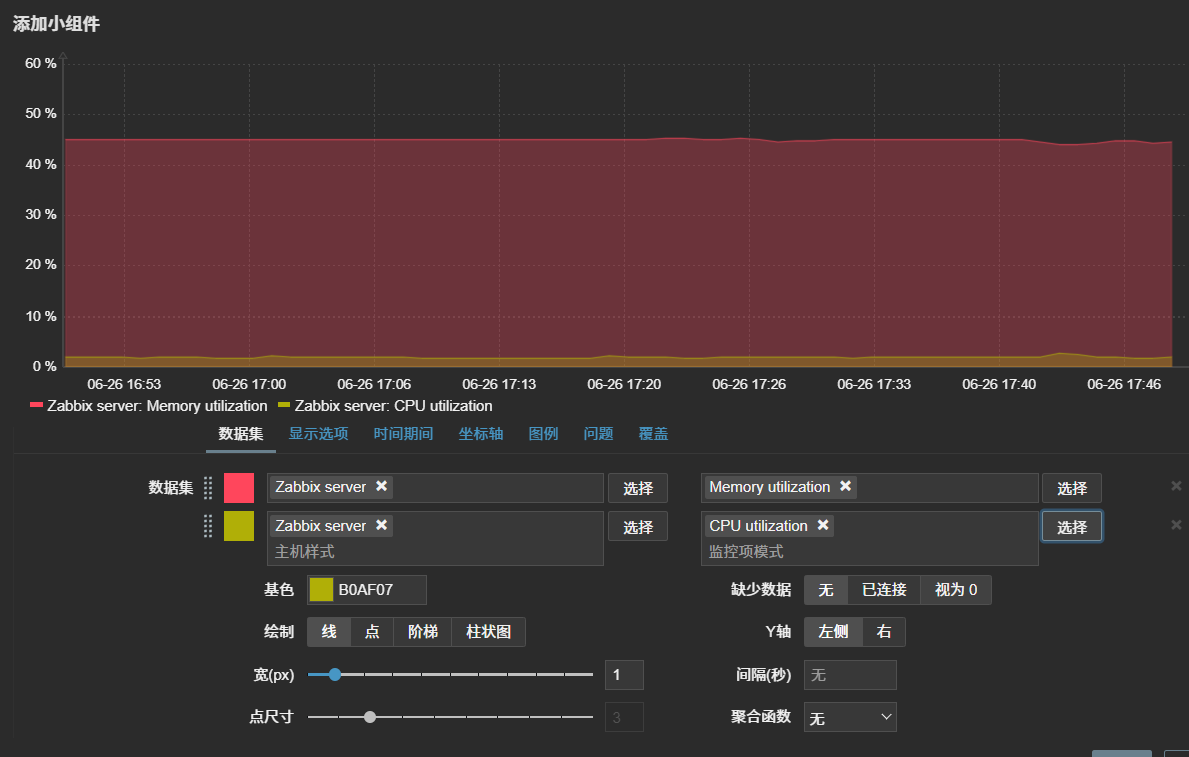Open the 坐标轴 tab

pos(481,433)
